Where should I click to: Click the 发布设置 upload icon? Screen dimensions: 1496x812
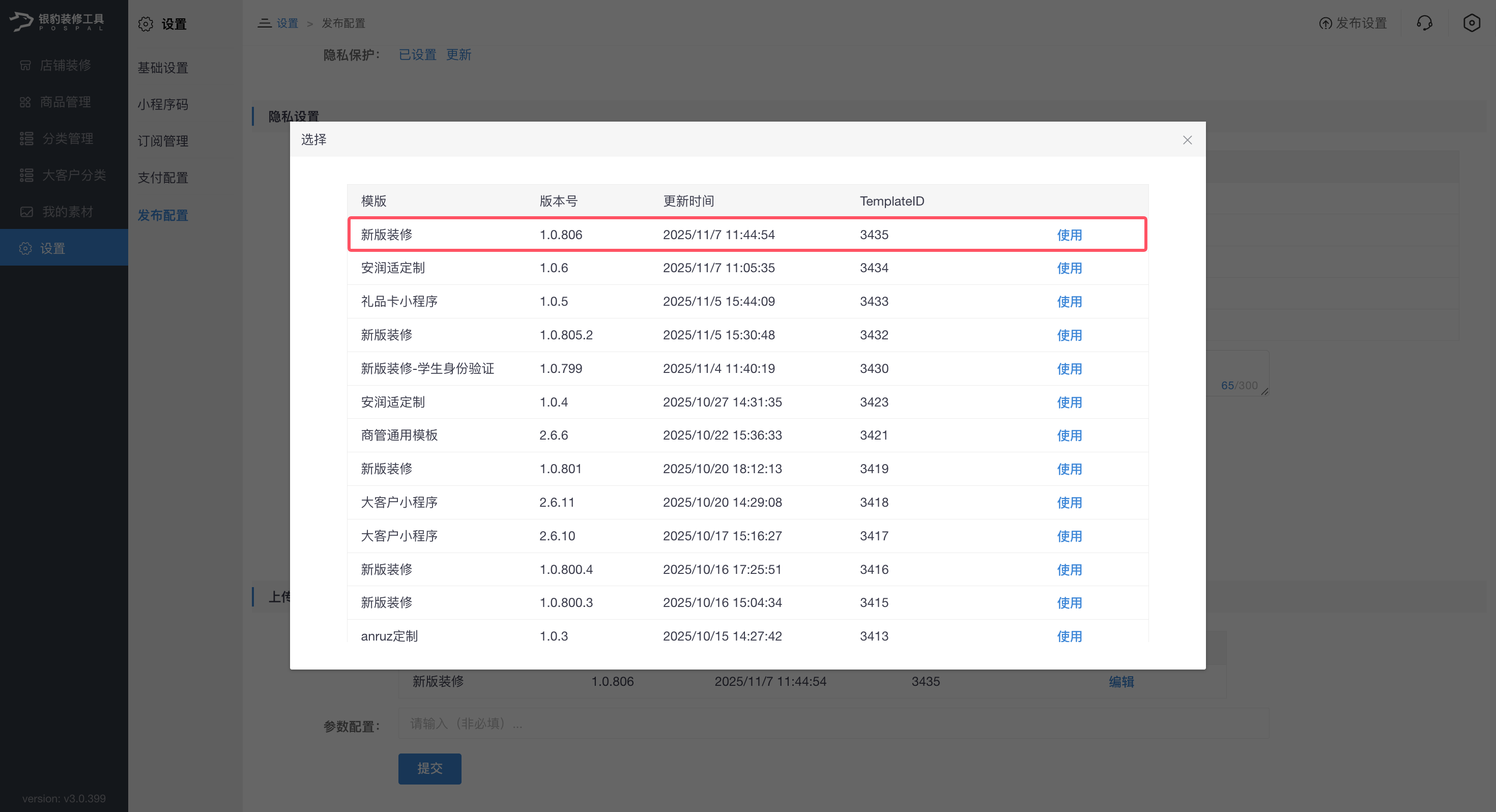(x=1325, y=23)
